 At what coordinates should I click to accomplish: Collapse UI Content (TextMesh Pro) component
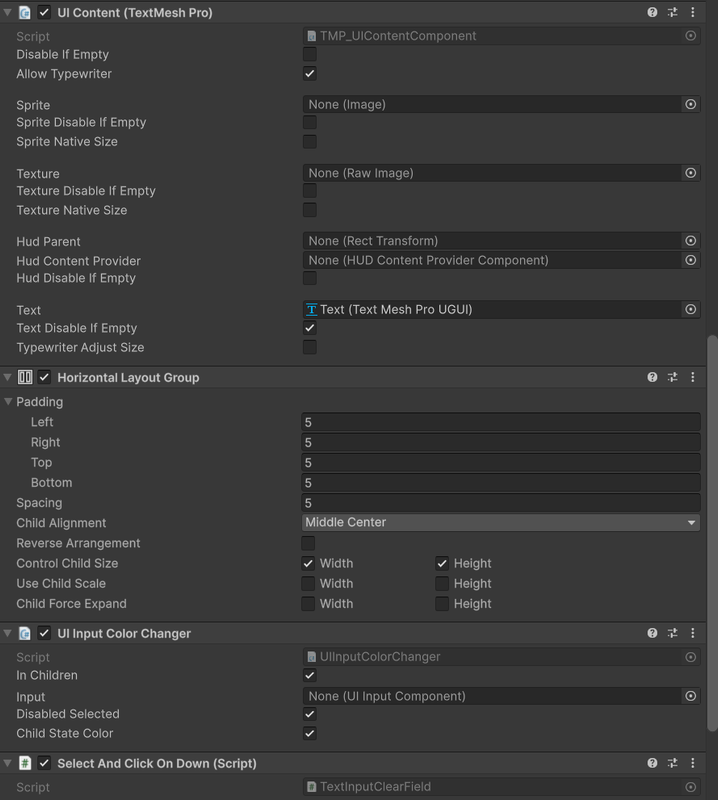pyautogui.click(x=8, y=13)
